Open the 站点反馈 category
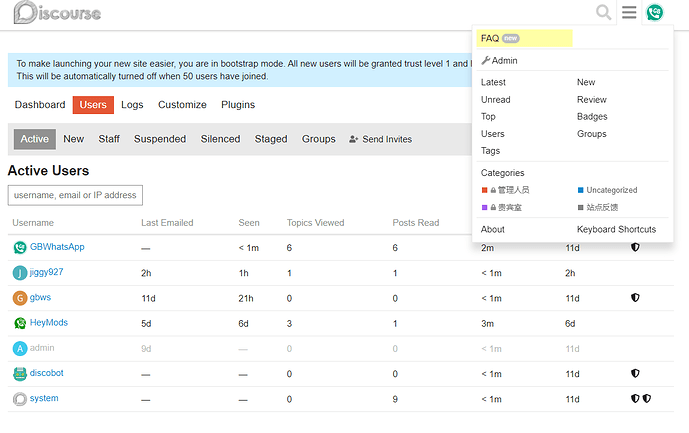 [x=598, y=207]
